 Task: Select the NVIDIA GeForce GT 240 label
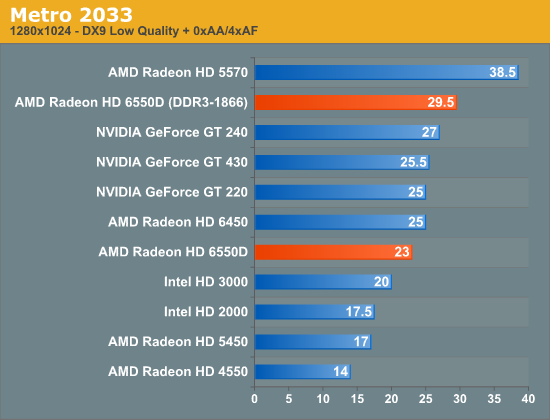[x=172, y=132]
